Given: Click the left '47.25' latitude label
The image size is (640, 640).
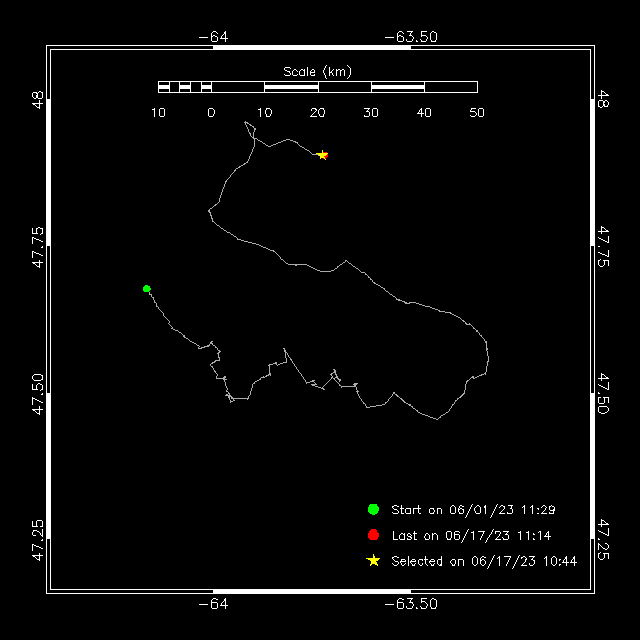Looking at the screenshot, I should coord(38,540).
